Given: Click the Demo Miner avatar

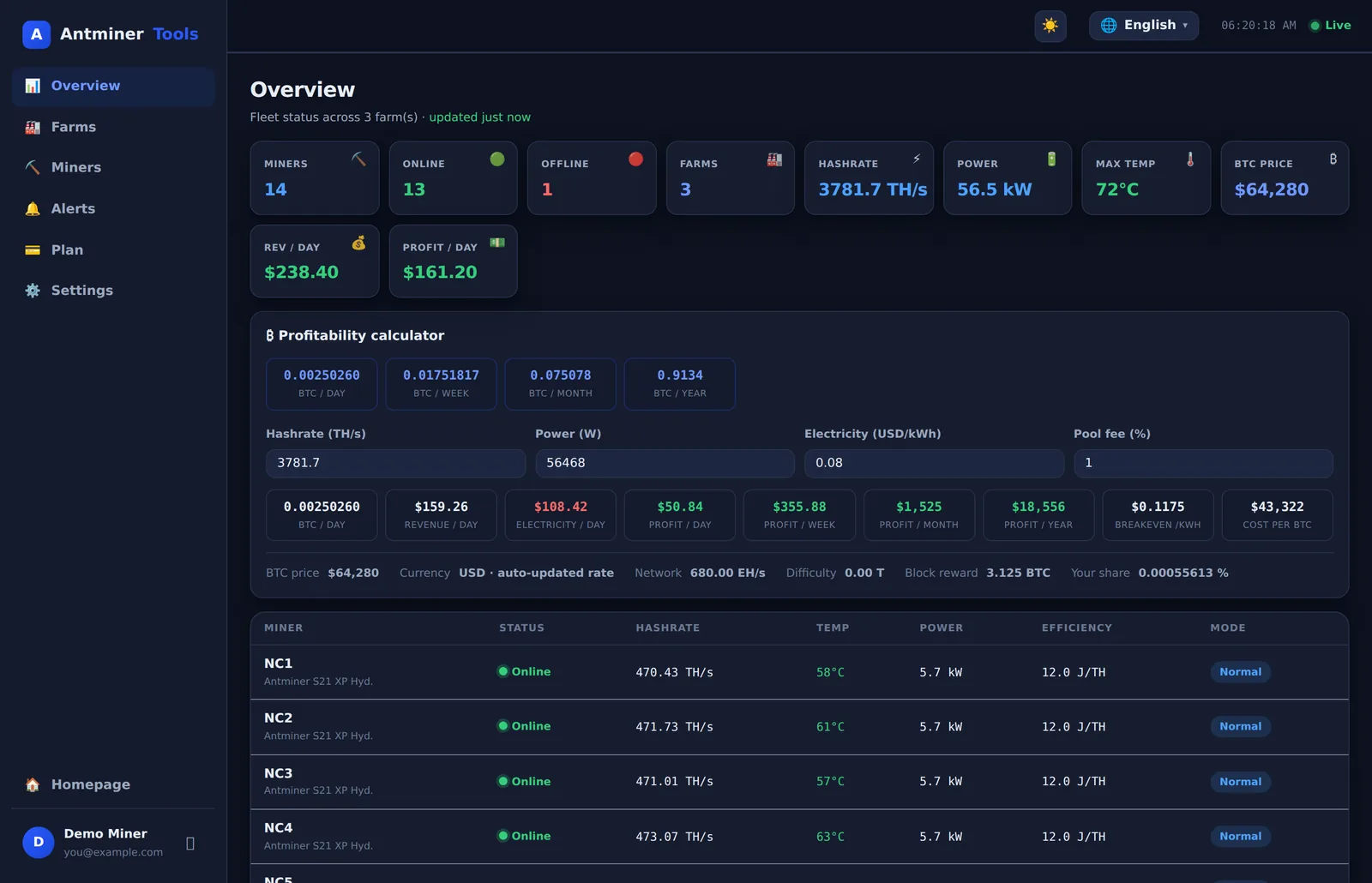Looking at the screenshot, I should click(x=39, y=843).
